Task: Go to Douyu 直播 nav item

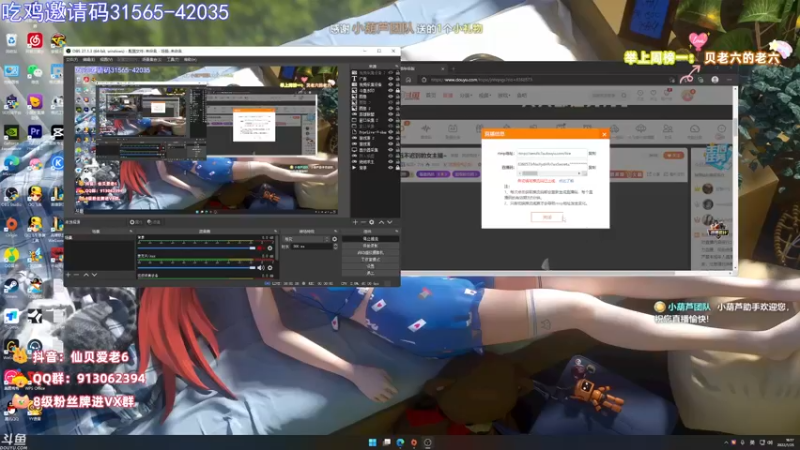Action: [x=447, y=95]
